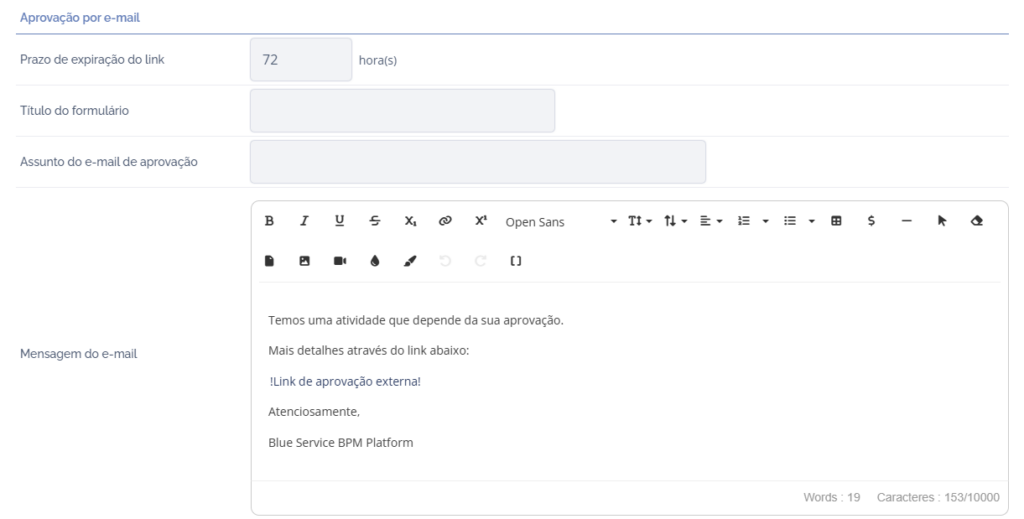Click the Assunto do e-mail de aprovação field
The image size is (1024, 519).
click(x=477, y=162)
